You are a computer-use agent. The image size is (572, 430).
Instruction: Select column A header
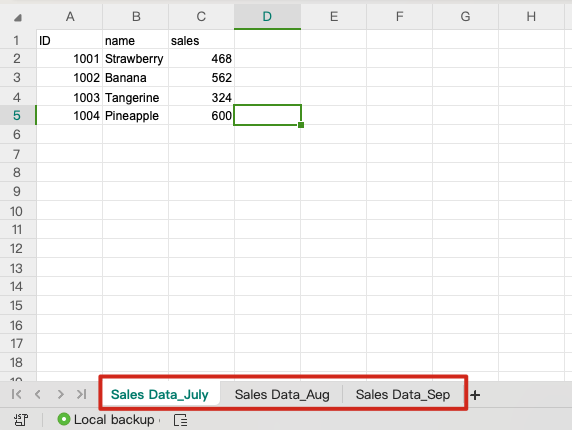pos(70,17)
